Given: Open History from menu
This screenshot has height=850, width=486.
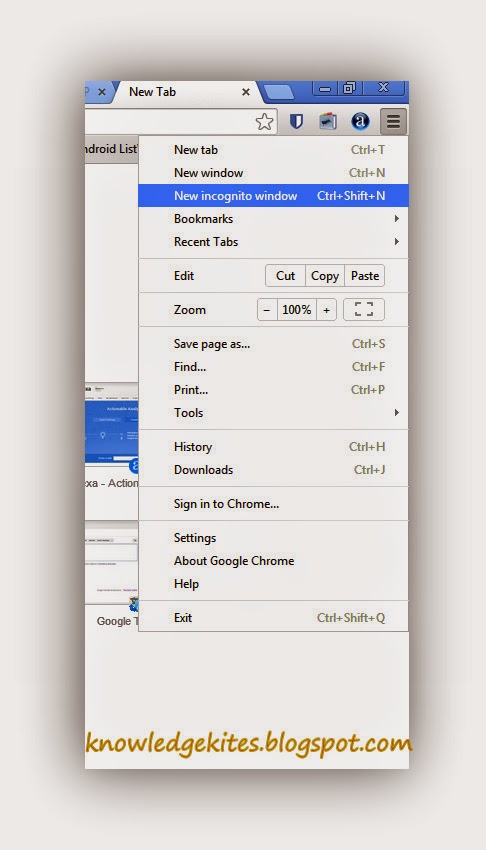Looking at the screenshot, I should tap(274, 447).
